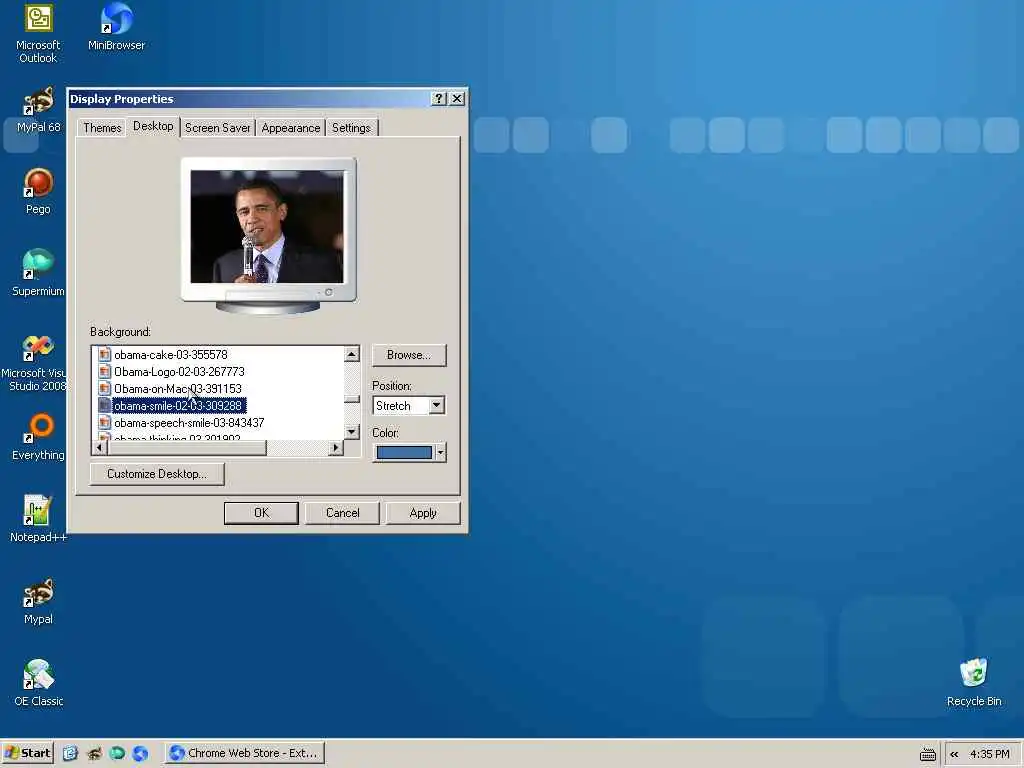The width and height of the screenshot is (1024, 768).
Task: Launch Outlook from the quick launch bar
Action: point(71,753)
